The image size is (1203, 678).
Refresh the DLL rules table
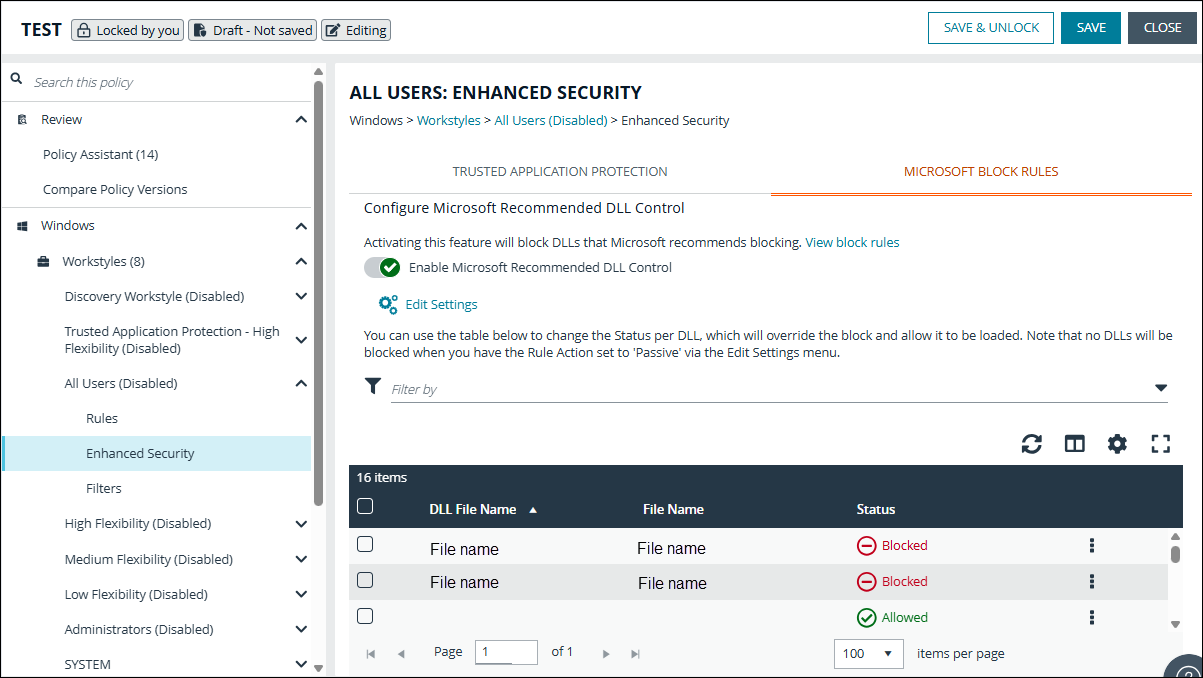(x=1031, y=443)
